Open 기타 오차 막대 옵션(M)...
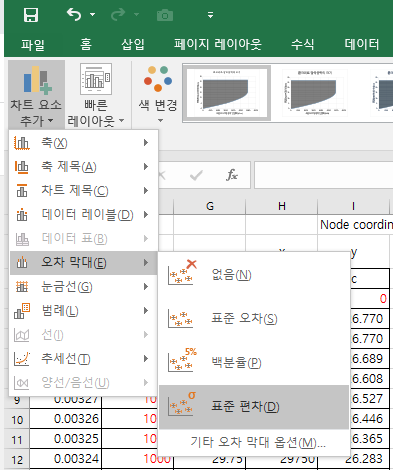The width and height of the screenshot is (393, 470). pyautogui.click(x=254, y=443)
